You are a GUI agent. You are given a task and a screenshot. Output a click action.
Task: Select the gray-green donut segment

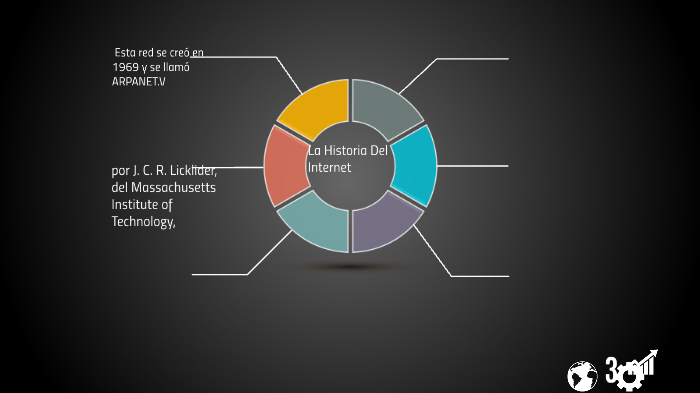pyautogui.click(x=383, y=107)
